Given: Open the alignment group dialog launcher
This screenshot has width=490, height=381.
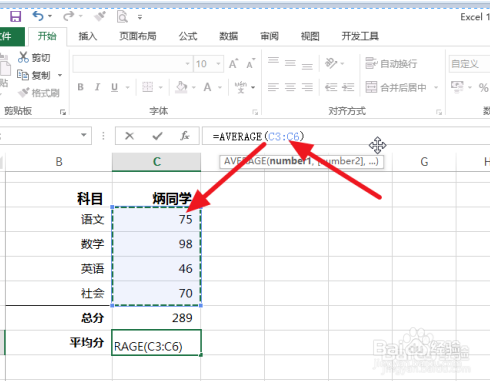Looking at the screenshot, I should point(439,112).
